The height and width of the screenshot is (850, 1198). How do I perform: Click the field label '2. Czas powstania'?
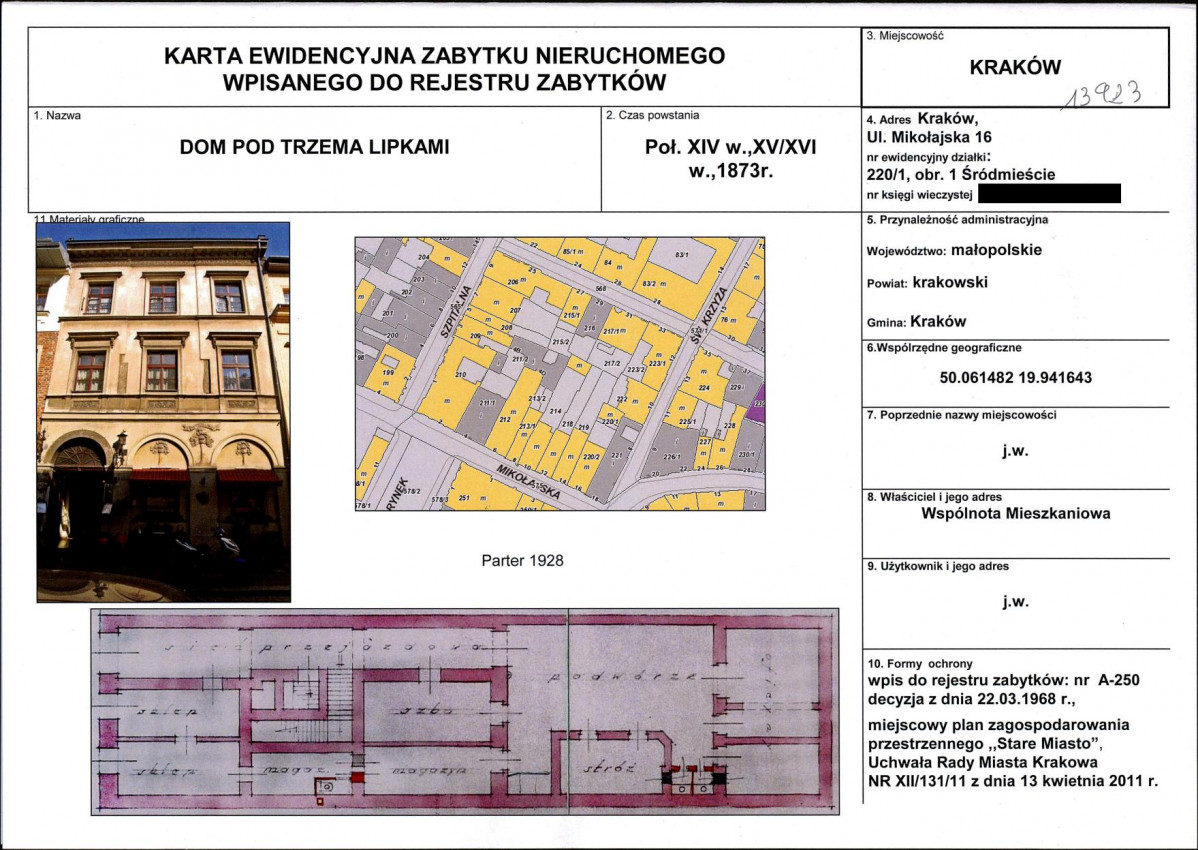pos(652,115)
